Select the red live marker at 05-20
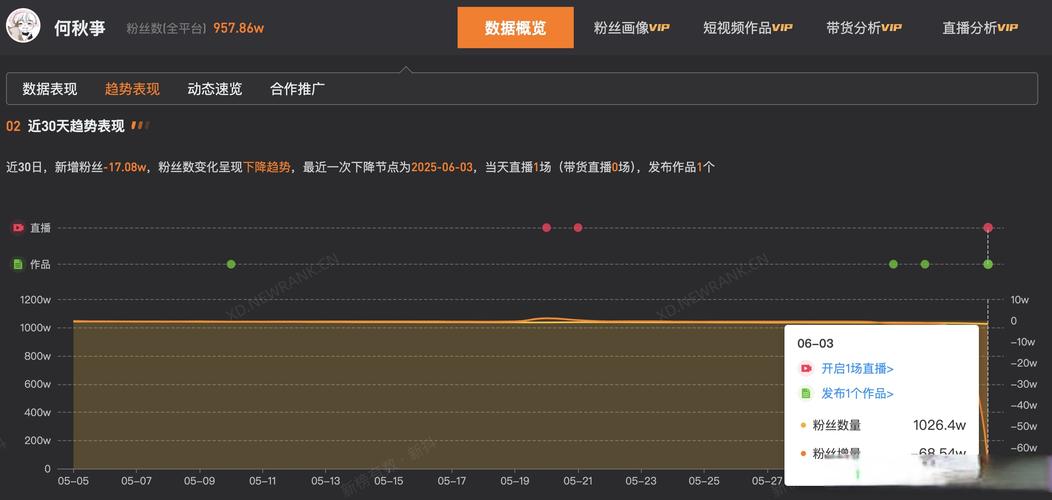This screenshot has width=1052, height=500. tap(546, 228)
